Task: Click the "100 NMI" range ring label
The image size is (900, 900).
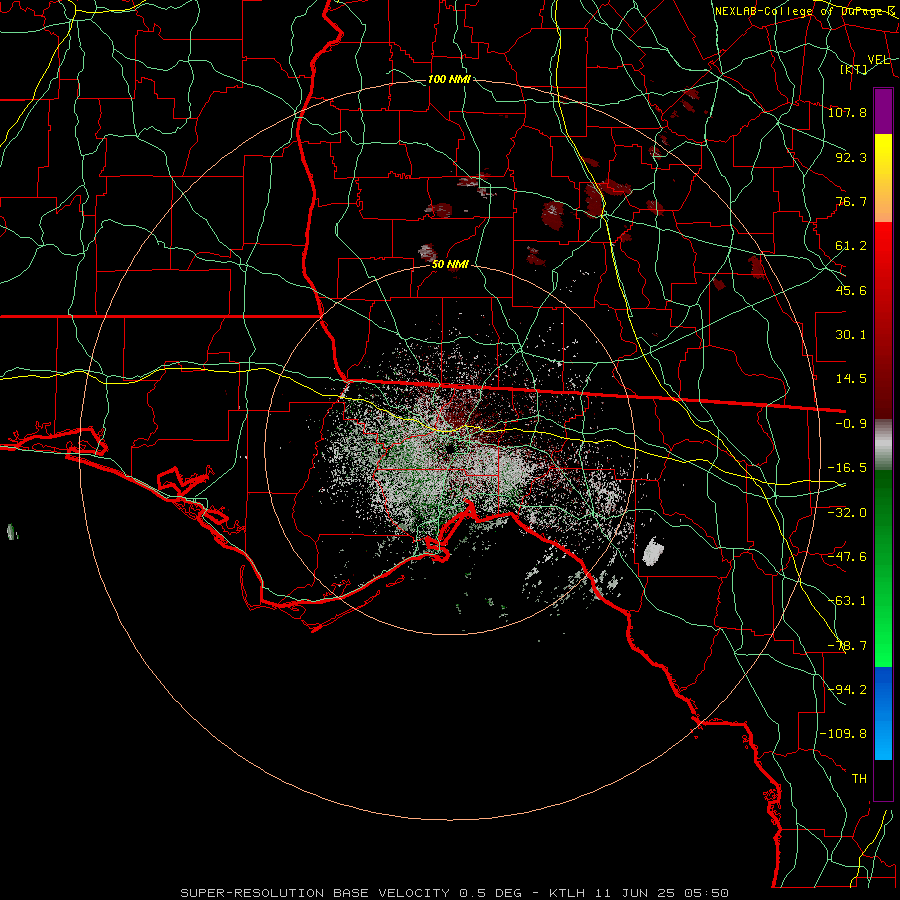Action: pos(449,79)
